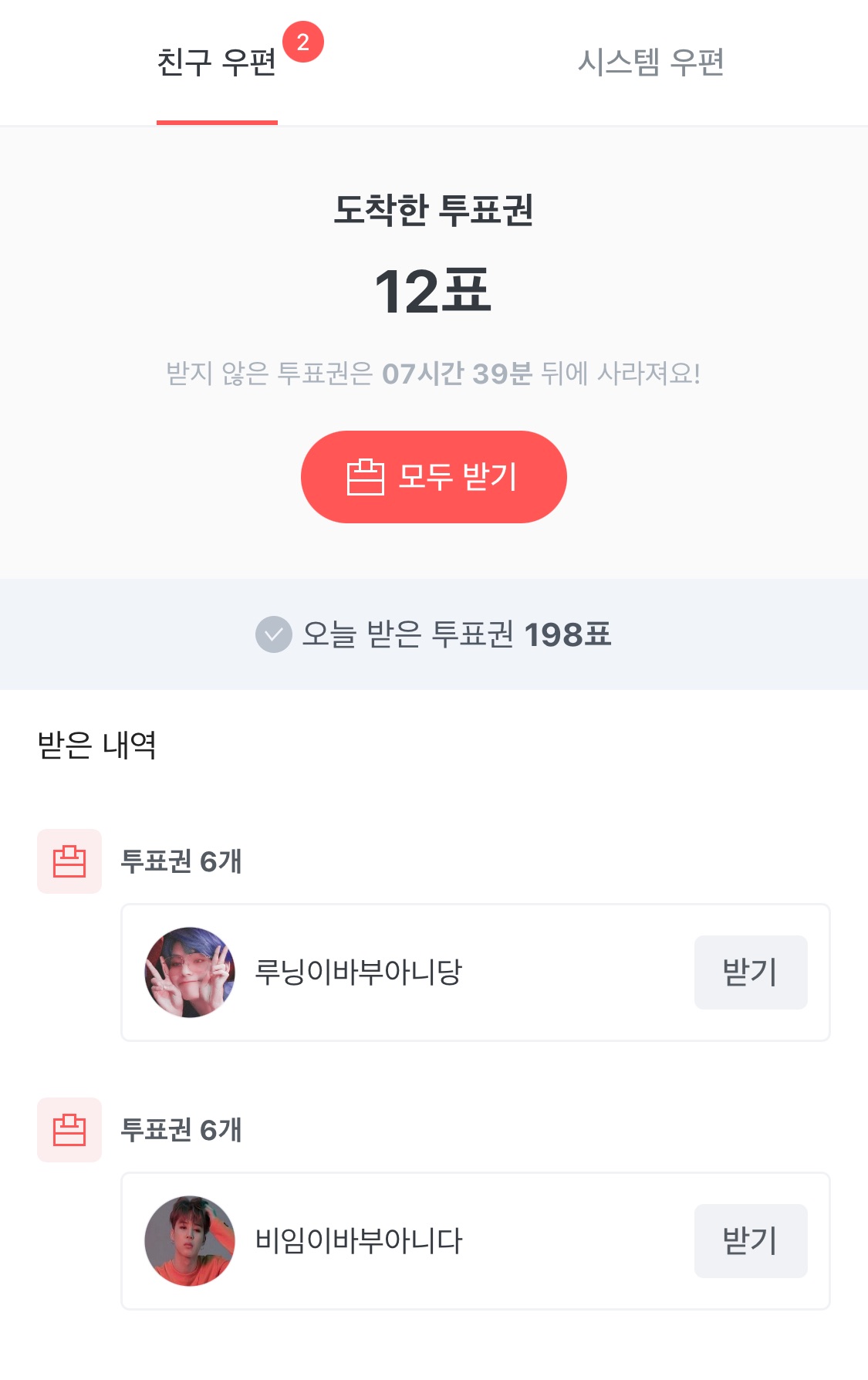The height and width of the screenshot is (1380, 868).
Task: Tap the ballot box icon inside 모두 받기
Action: pyautogui.click(x=365, y=477)
